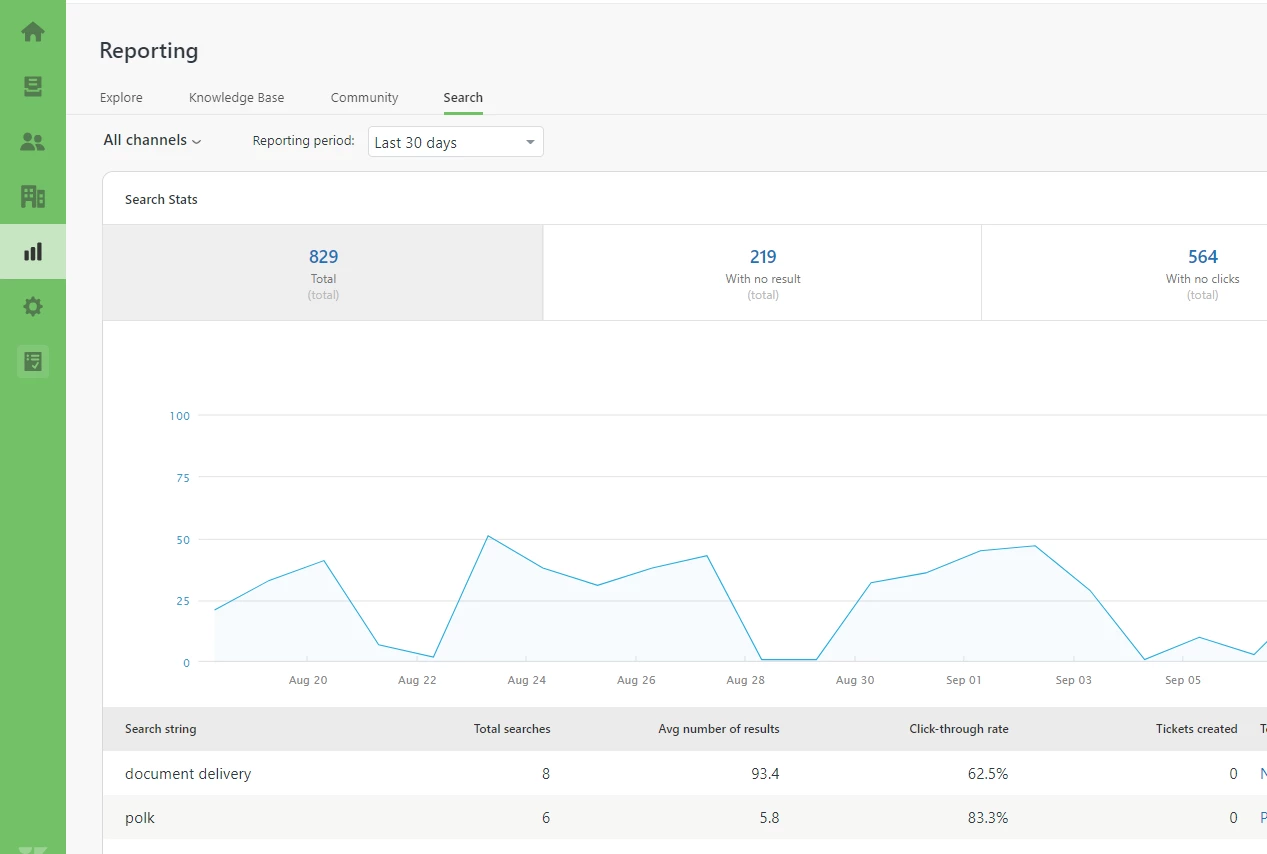Select the 219 With no result tile

tap(763, 273)
